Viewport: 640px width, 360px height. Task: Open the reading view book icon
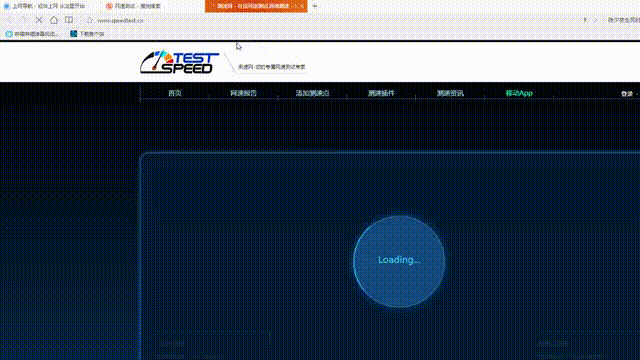click(69, 20)
